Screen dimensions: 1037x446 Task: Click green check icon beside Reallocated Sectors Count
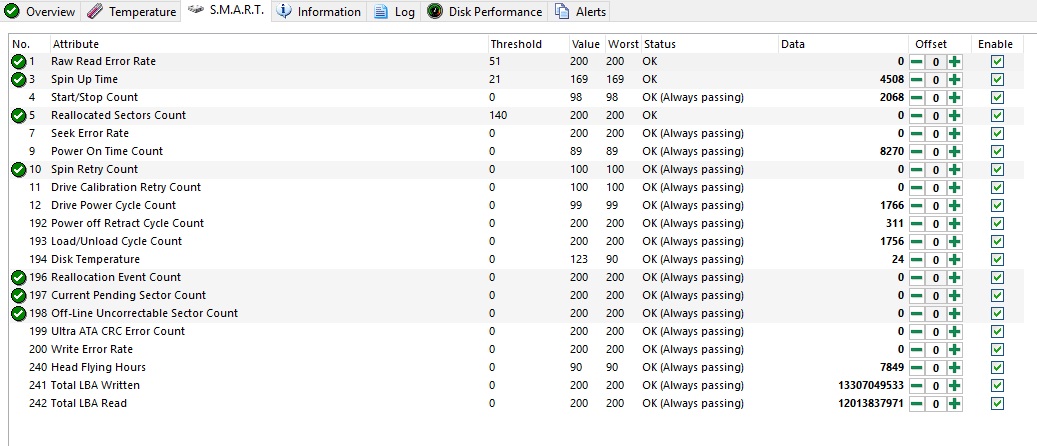pos(18,115)
